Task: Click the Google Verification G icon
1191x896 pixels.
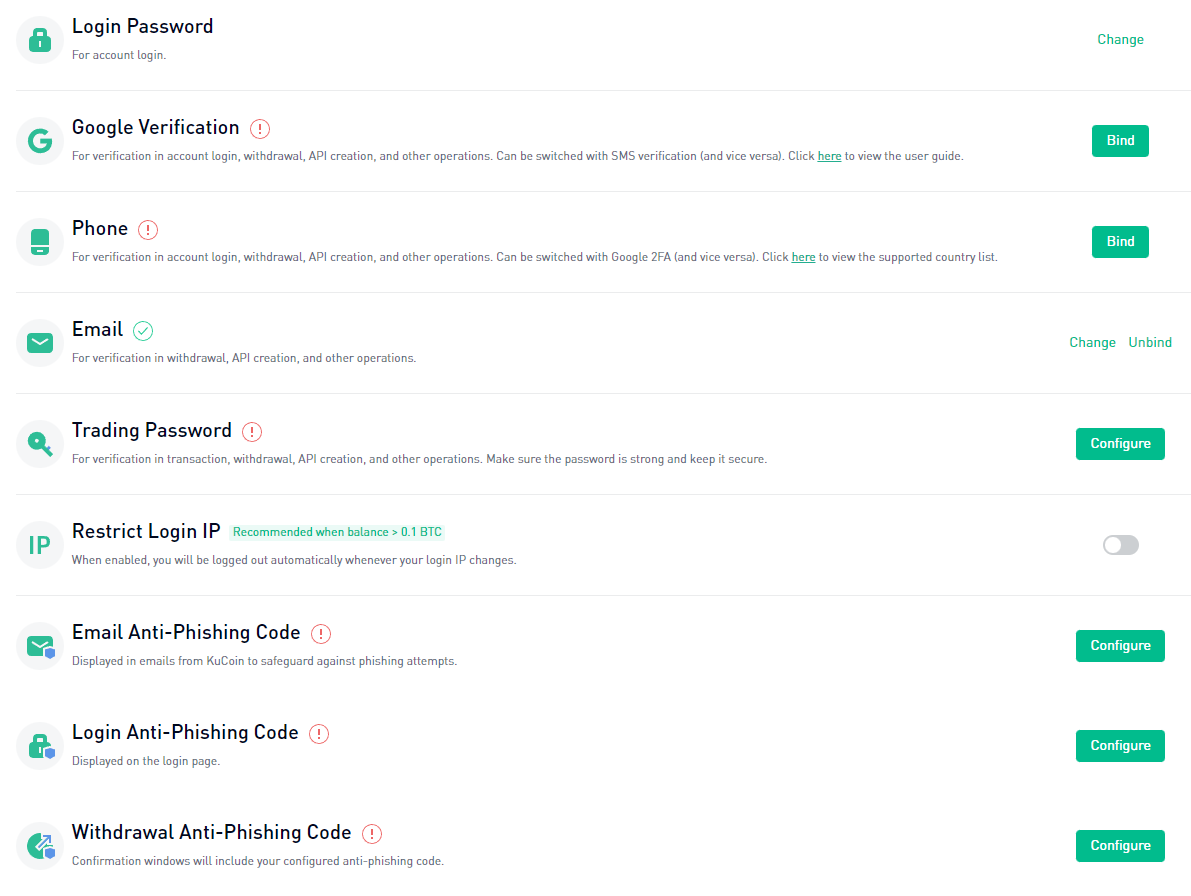Action: [x=39, y=140]
